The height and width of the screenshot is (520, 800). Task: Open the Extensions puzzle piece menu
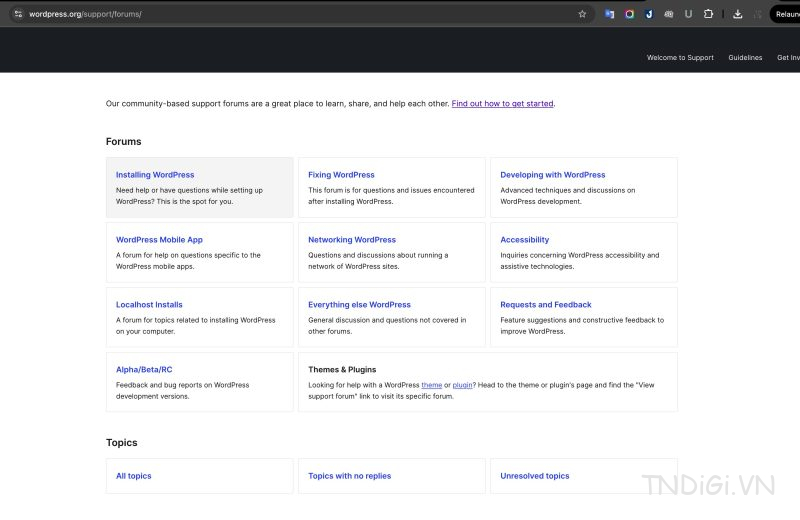[x=708, y=14]
